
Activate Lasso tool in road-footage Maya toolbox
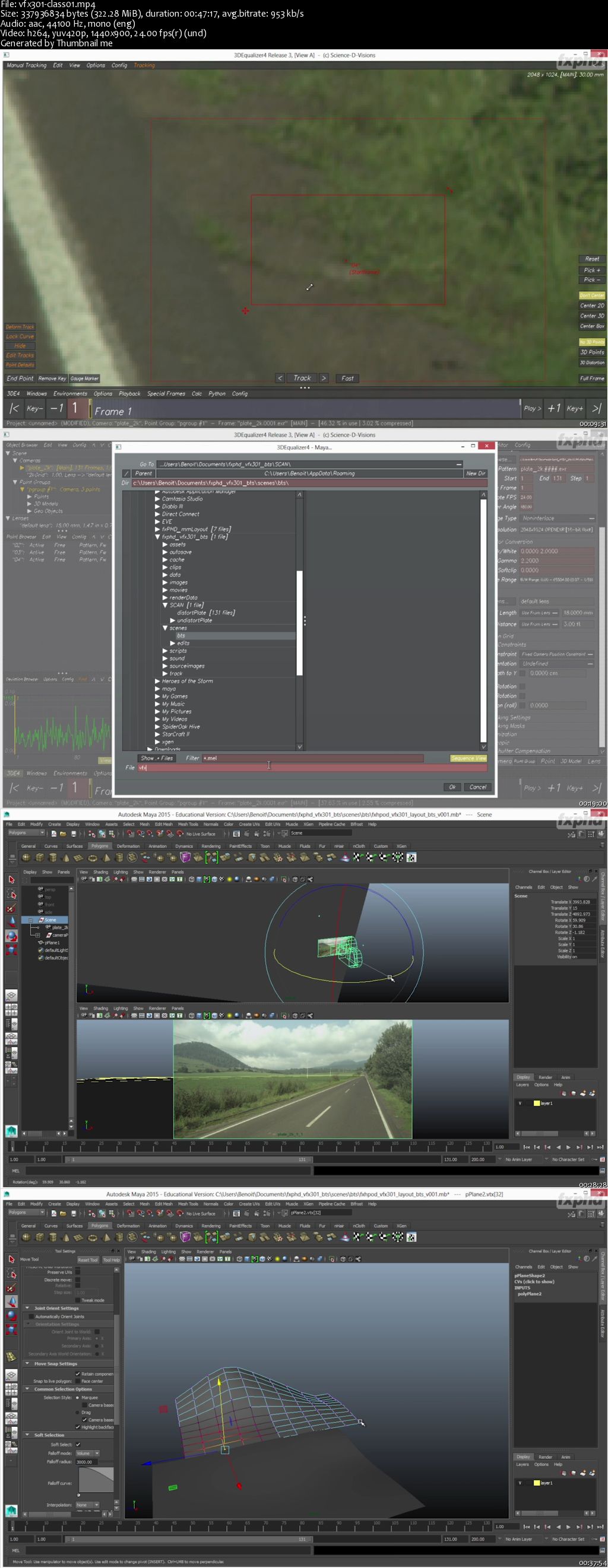click(x=11, y=894)
